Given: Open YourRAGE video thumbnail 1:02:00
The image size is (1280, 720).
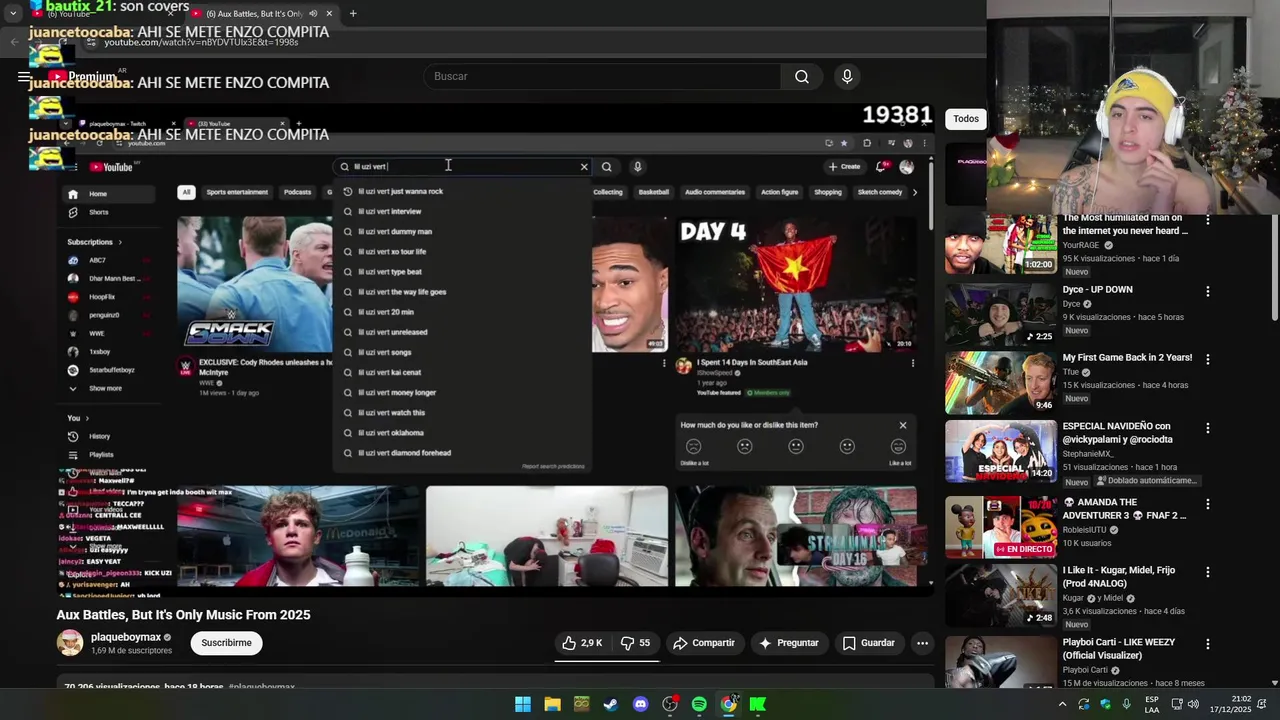Looking at the screenshot, I should click(1001, 243).
